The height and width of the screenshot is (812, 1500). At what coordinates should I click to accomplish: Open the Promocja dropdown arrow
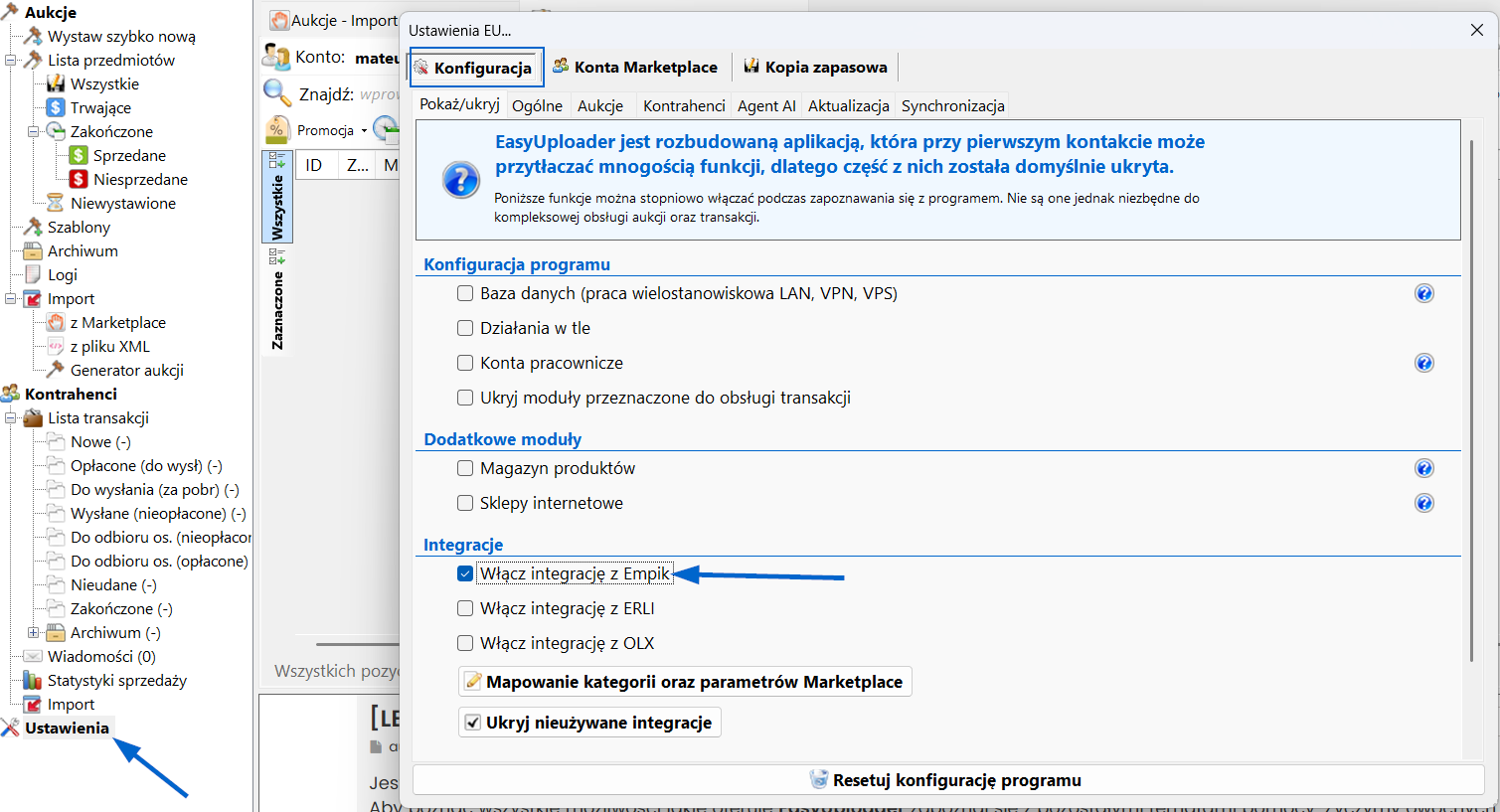[364, 130]
